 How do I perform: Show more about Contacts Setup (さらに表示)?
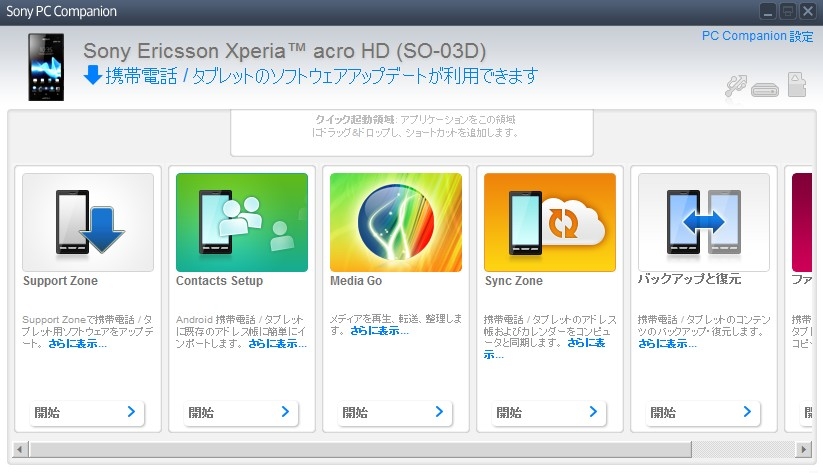(278, 344)
